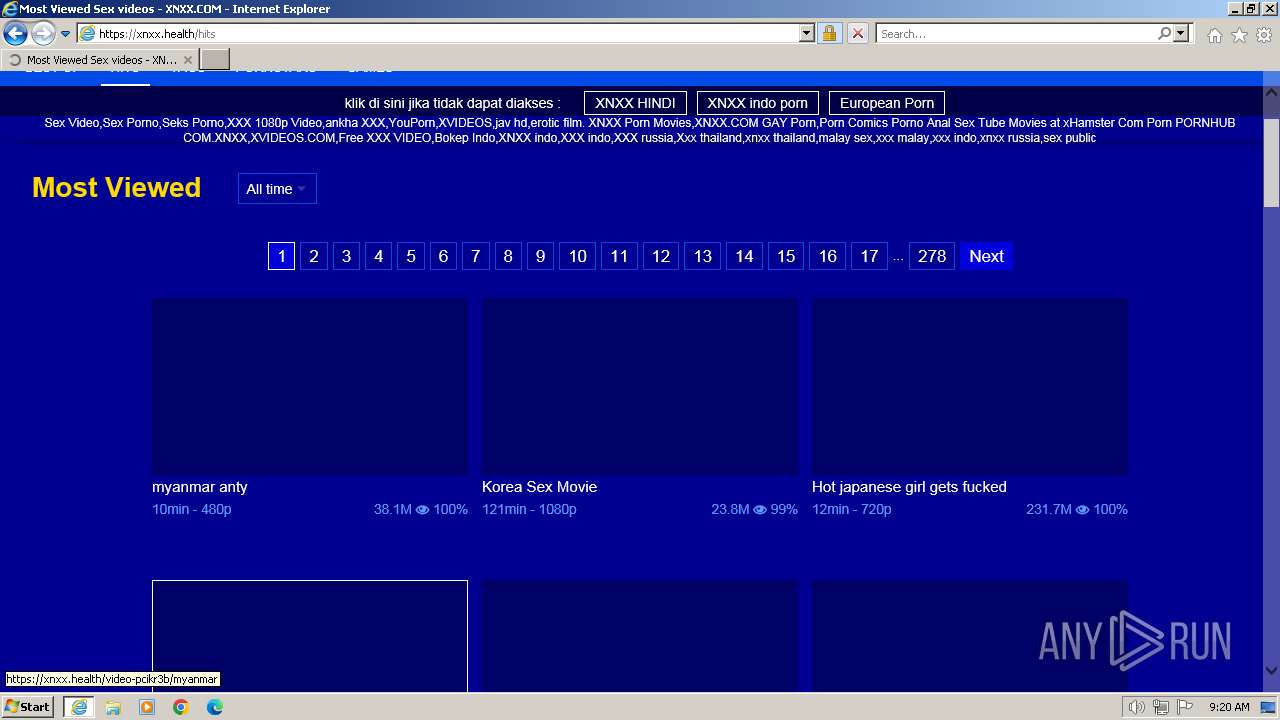Focus the Search box in toolbar
The image size is (1280, 720).
1016,34
